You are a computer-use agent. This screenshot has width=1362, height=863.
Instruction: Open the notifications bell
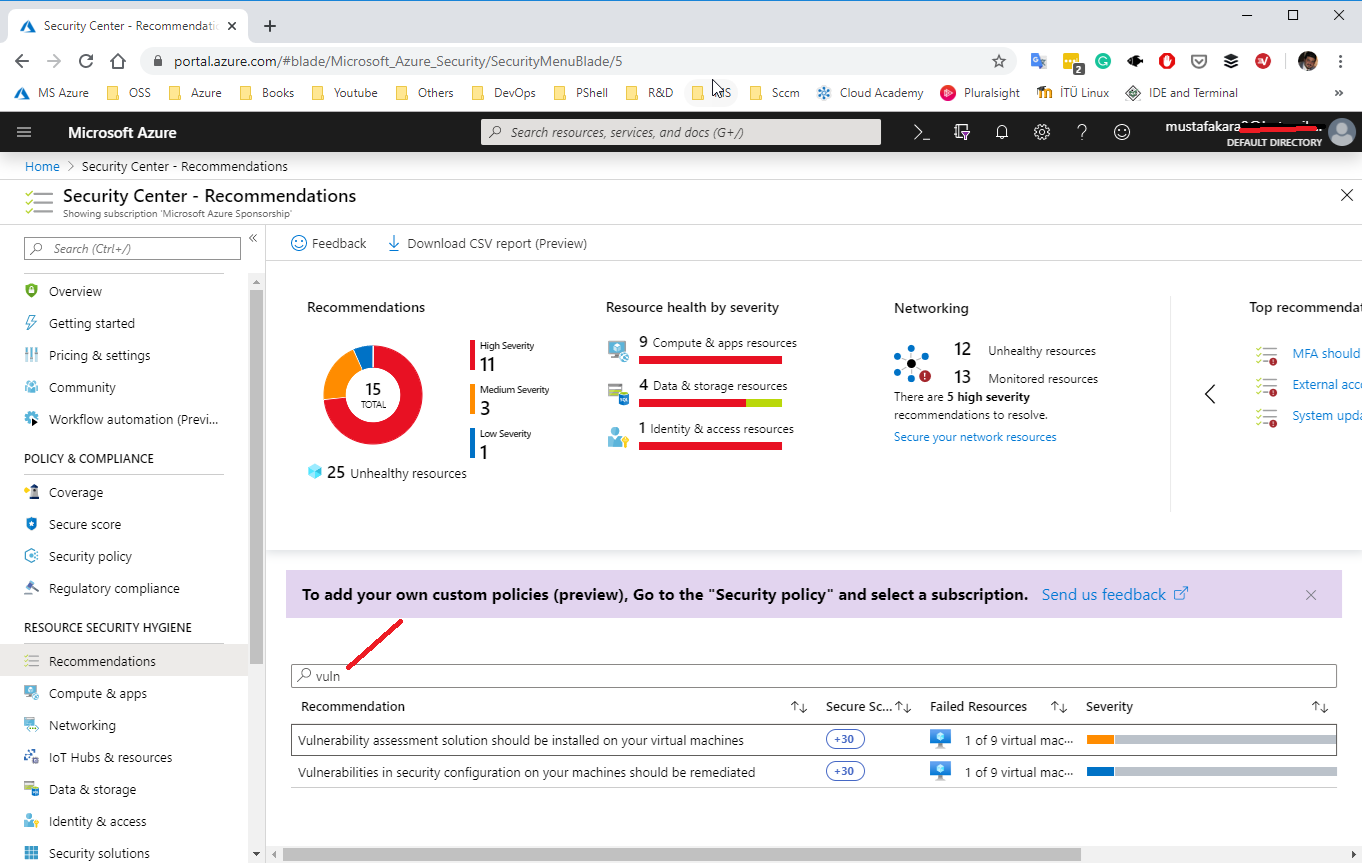[x=1002, y=132]
